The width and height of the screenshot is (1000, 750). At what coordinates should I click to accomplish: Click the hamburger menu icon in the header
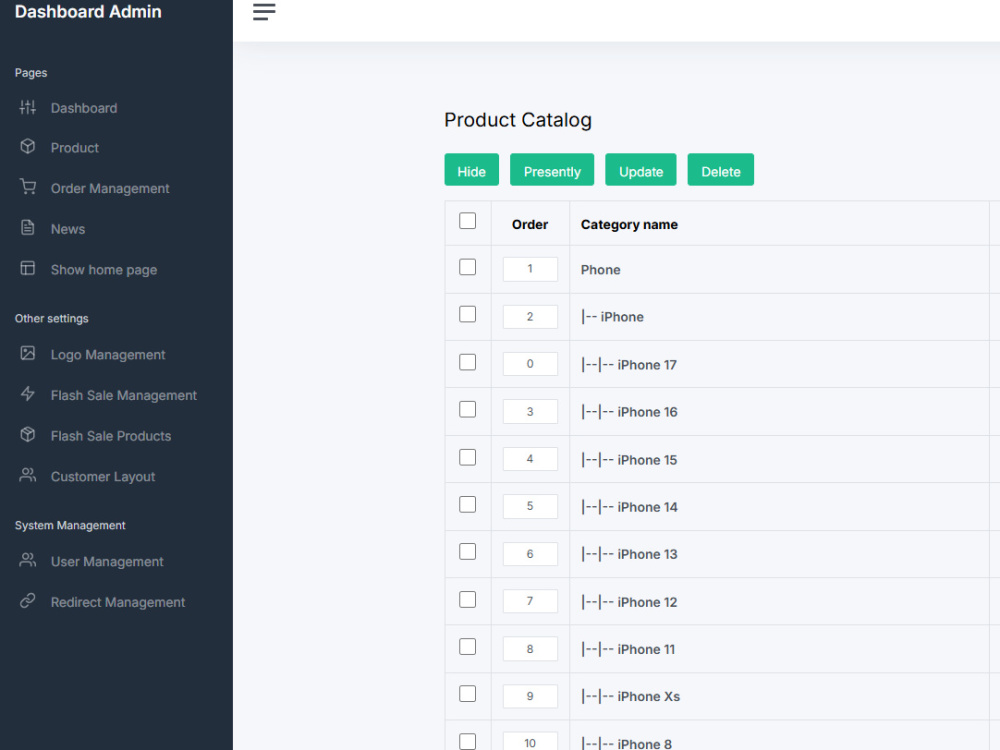pyautogui.click(x=264, y=12)
